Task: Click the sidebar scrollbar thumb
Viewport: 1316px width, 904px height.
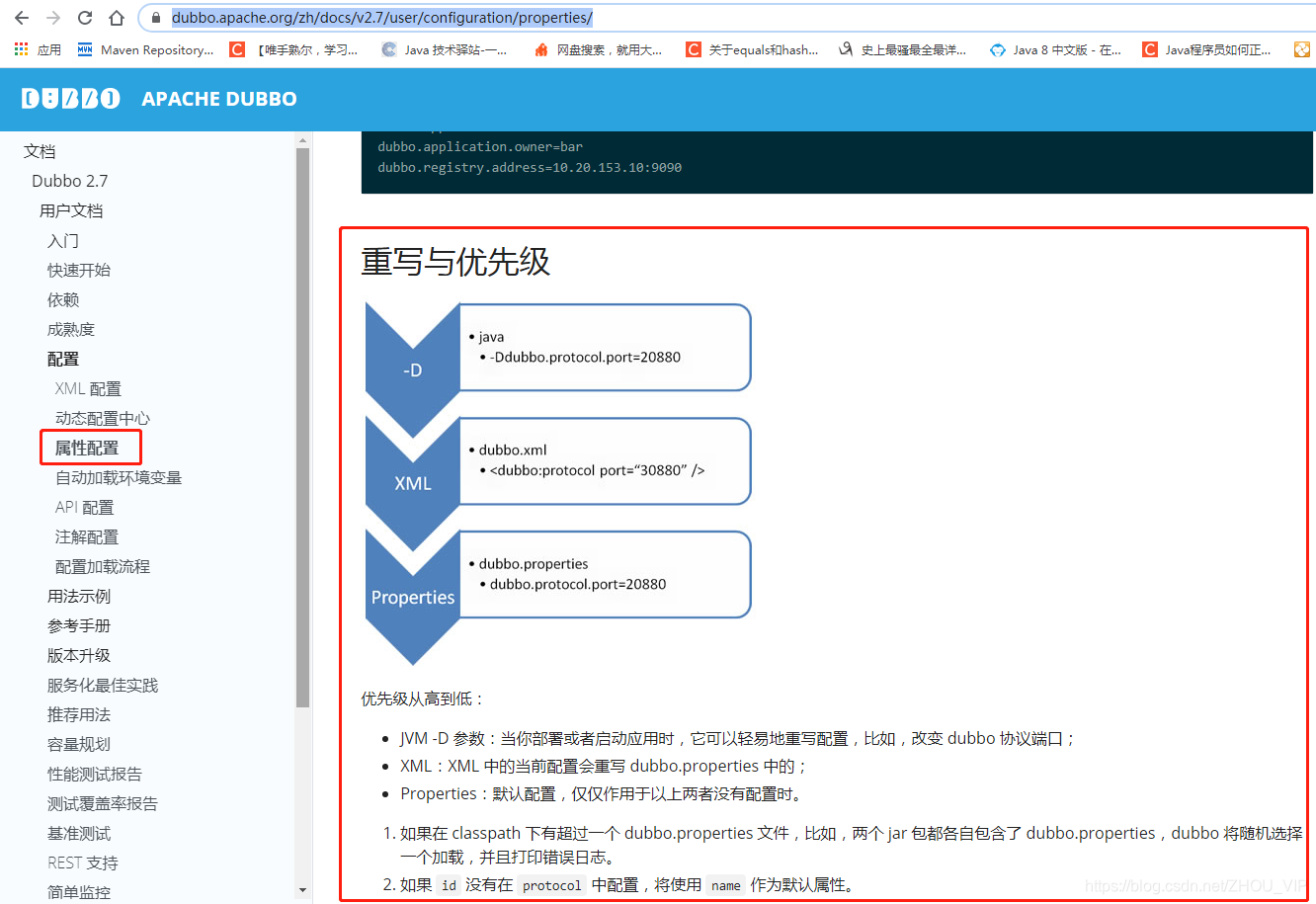Action: [302, 428]
